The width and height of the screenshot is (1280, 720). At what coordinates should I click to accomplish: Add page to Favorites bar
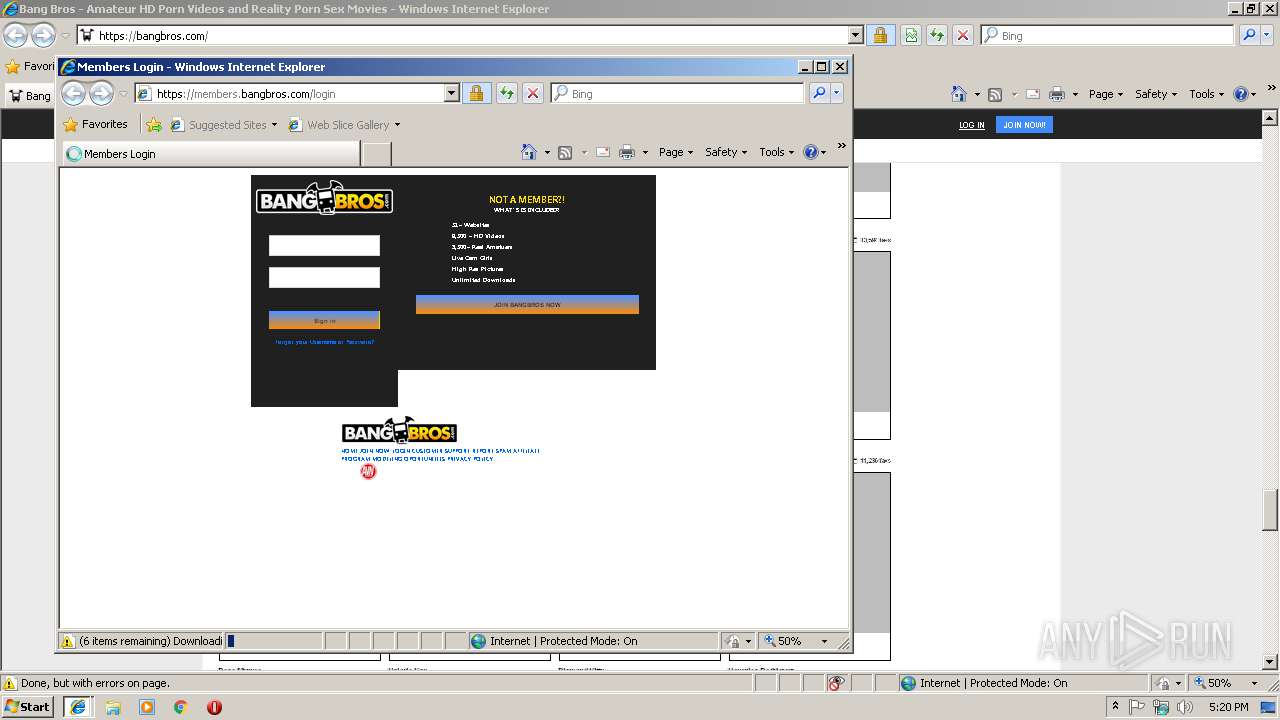pos(154,125)
